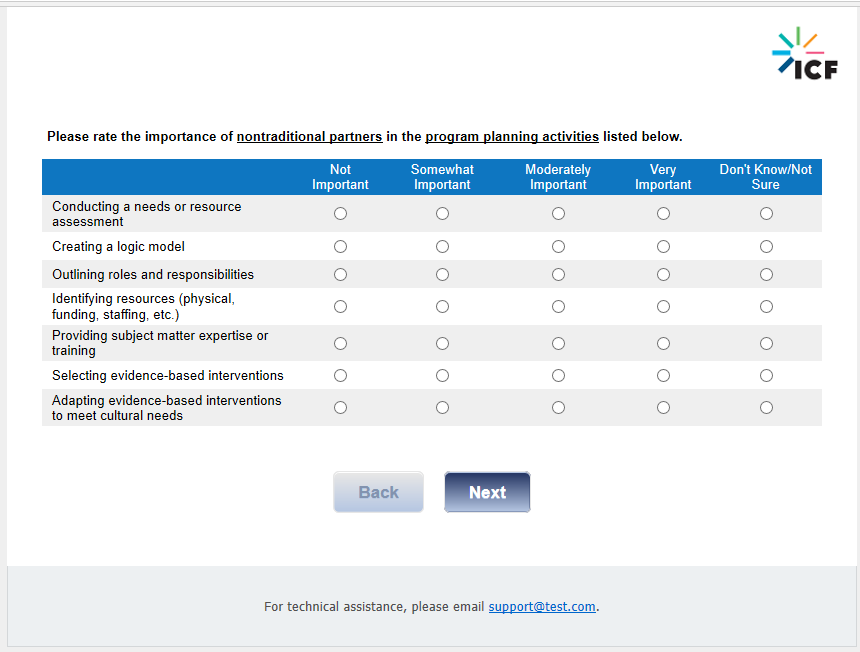Rate outlining roles as Very Important
The width and height of the screenshot is (860, 652).
pos(663,275)
